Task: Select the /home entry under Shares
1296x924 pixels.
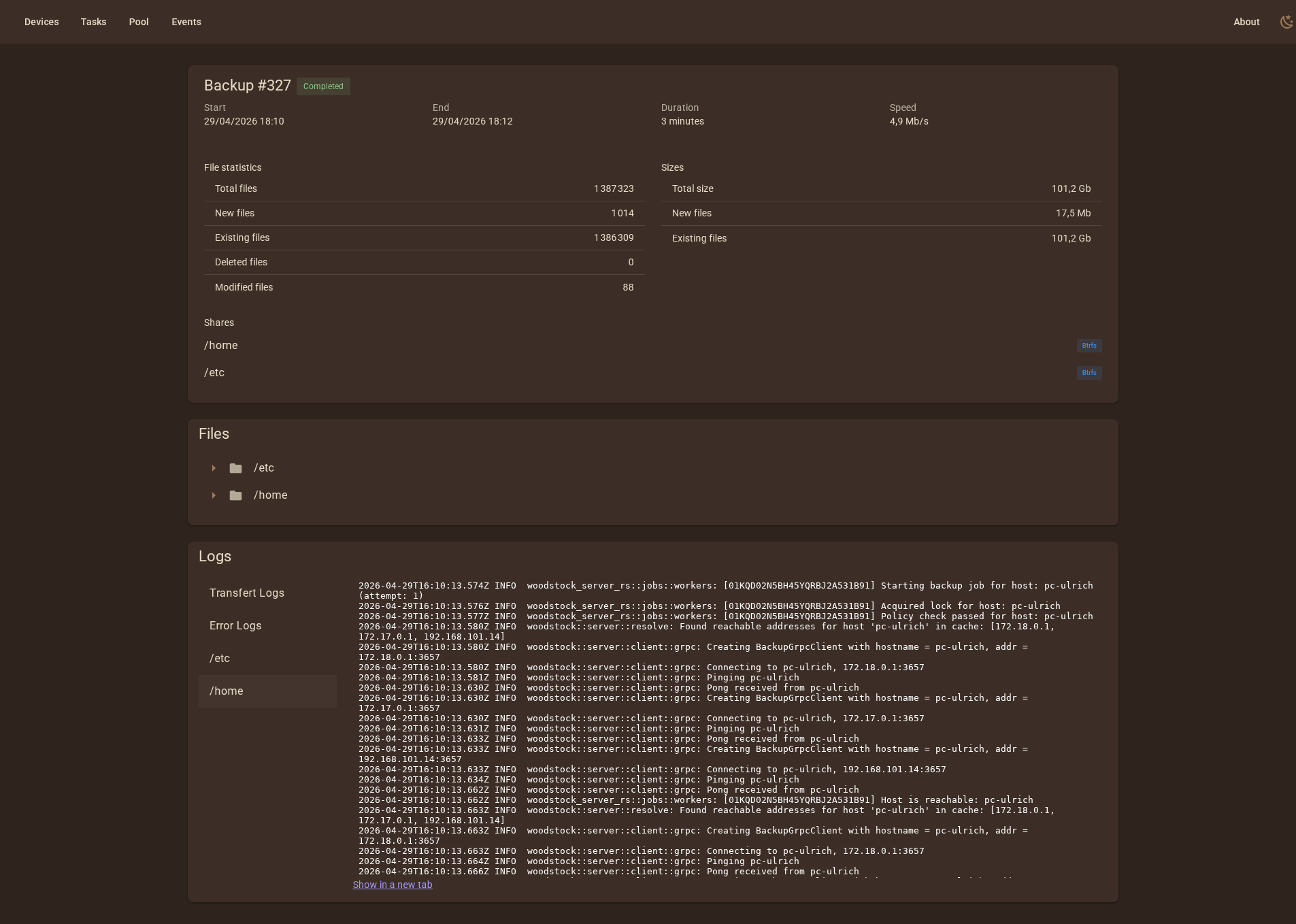Action: (x=220, y=345)
